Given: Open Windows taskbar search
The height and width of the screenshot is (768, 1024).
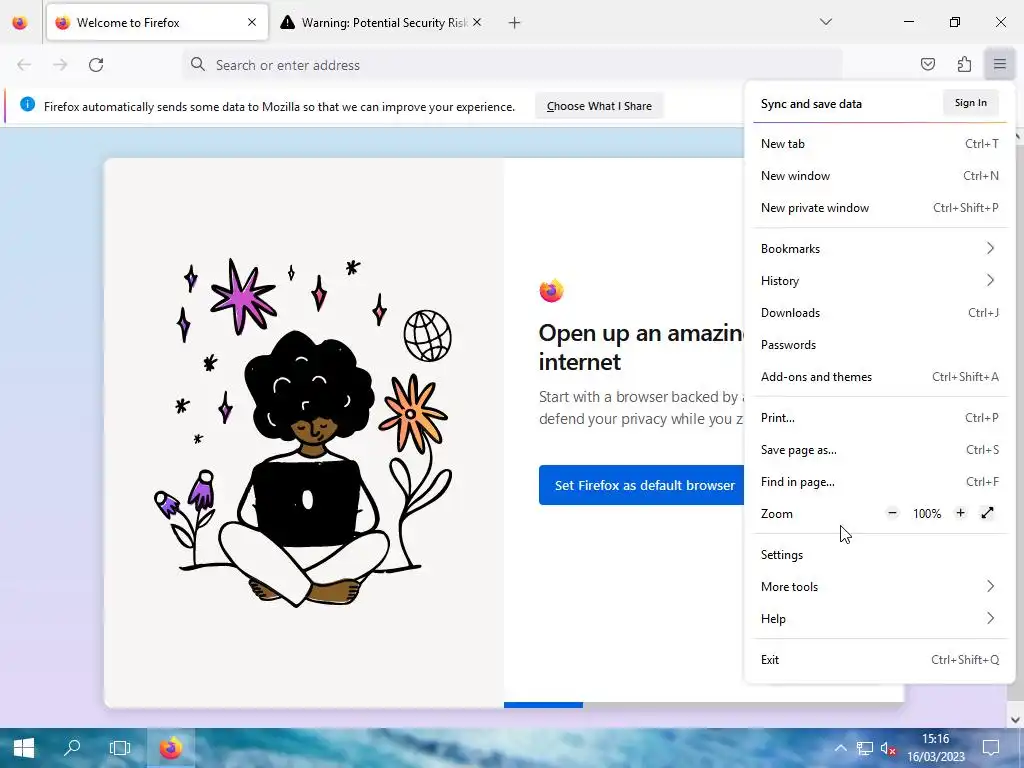Looking at the screenshot, I should click(72, 748).
